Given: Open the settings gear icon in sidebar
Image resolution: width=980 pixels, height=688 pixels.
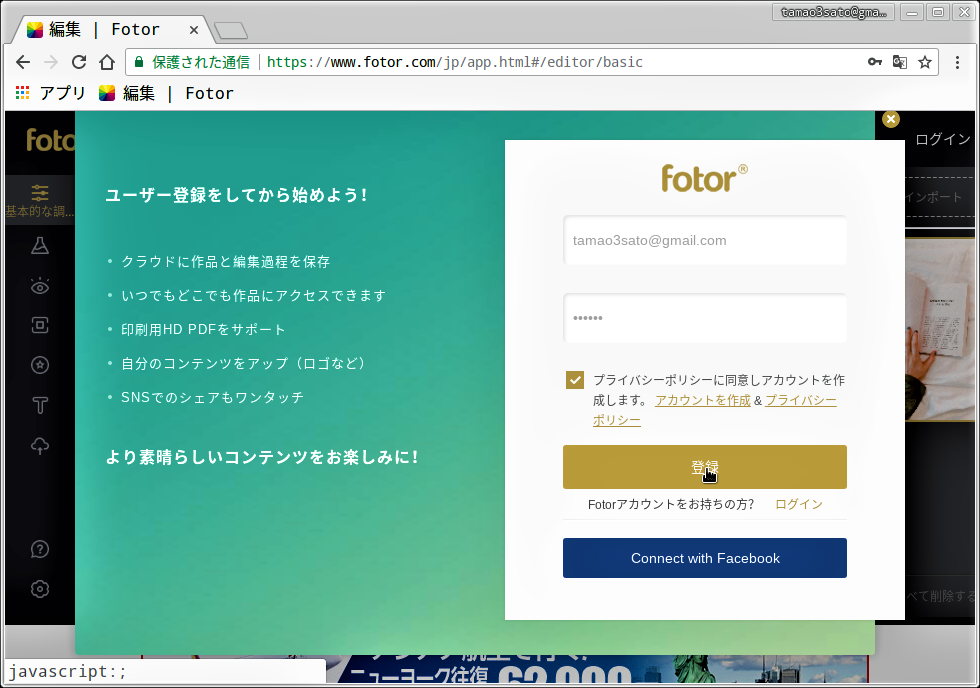Looking at the screenshot, I should click(40, 589).
